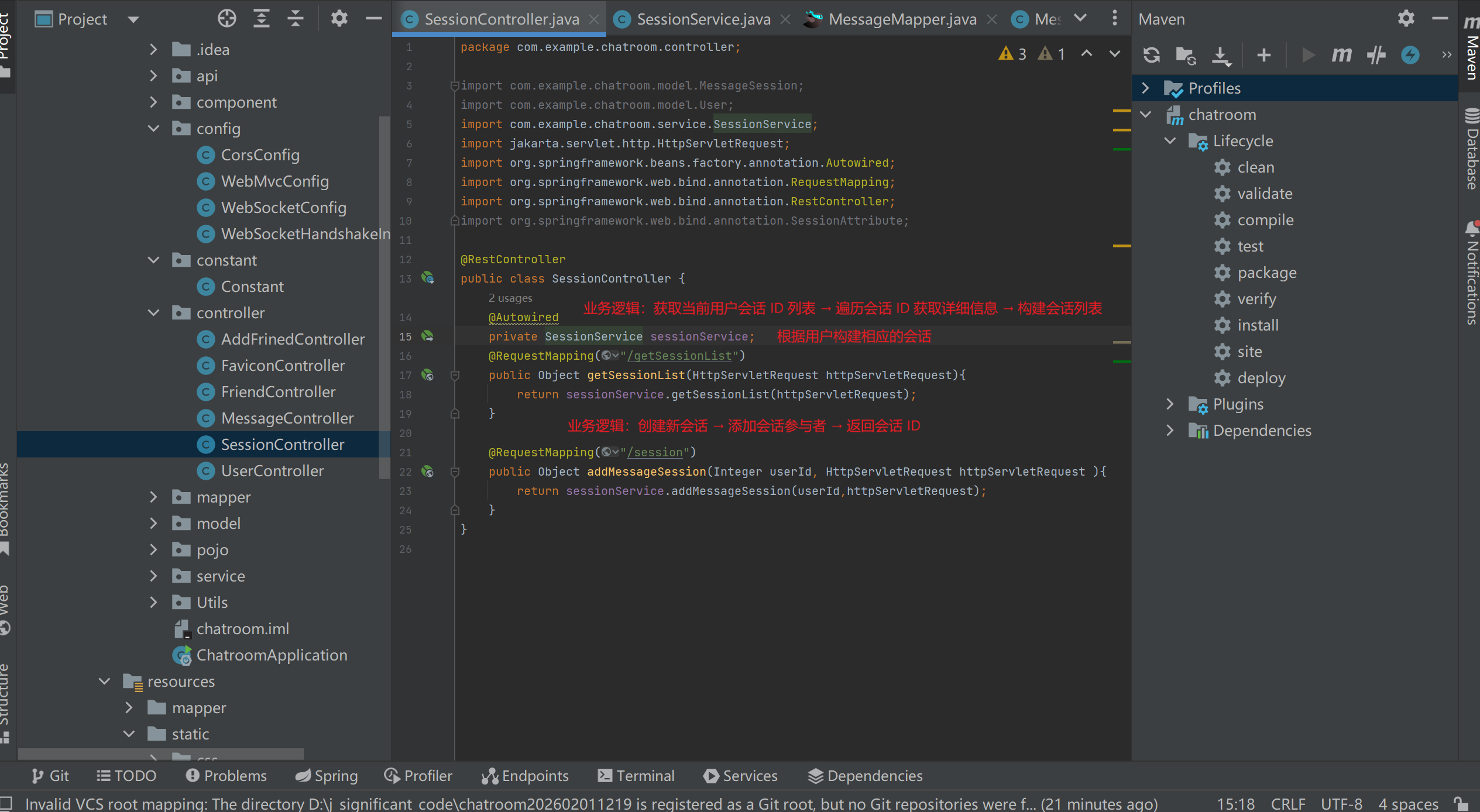Click Expand All icon in Project panel
1480x812 pixels.
point(261,19)
